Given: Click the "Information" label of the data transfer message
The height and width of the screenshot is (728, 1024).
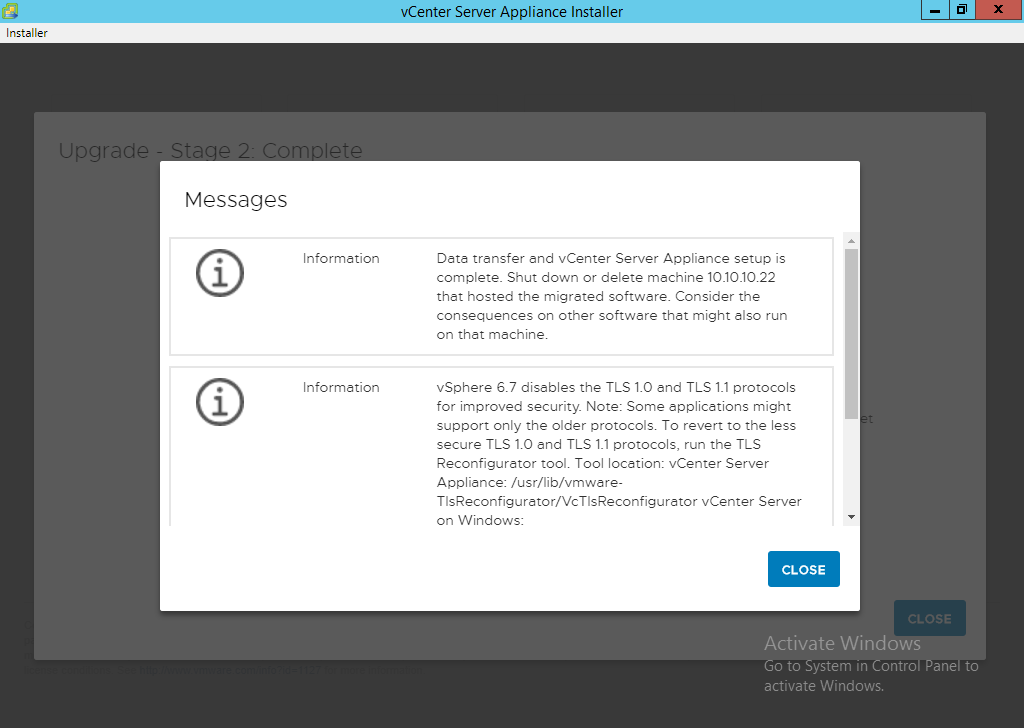Looking at the screenshot, I should (x=341, y=259).
